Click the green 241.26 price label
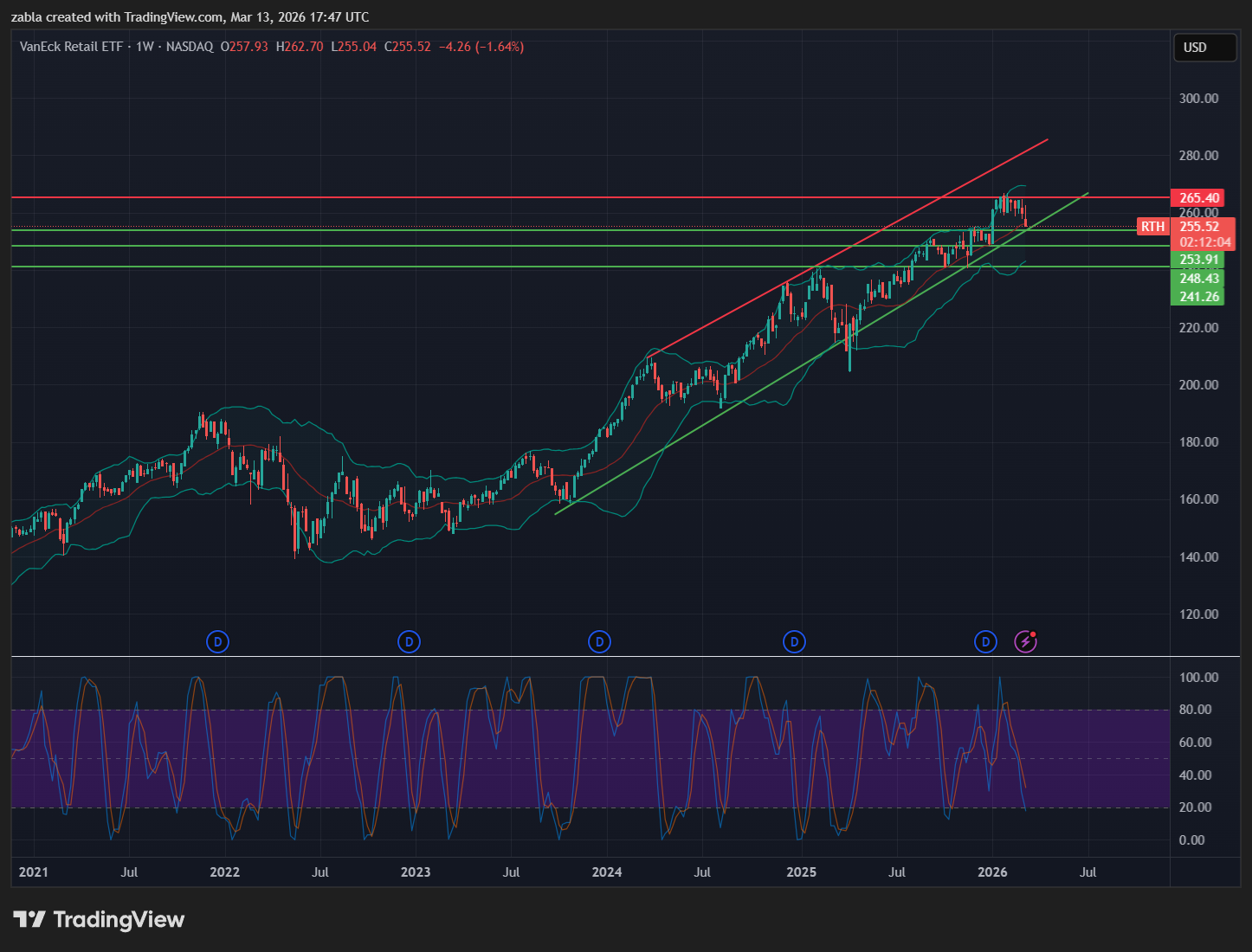This screenshot has height=952, width=1252. point(1198,297)
